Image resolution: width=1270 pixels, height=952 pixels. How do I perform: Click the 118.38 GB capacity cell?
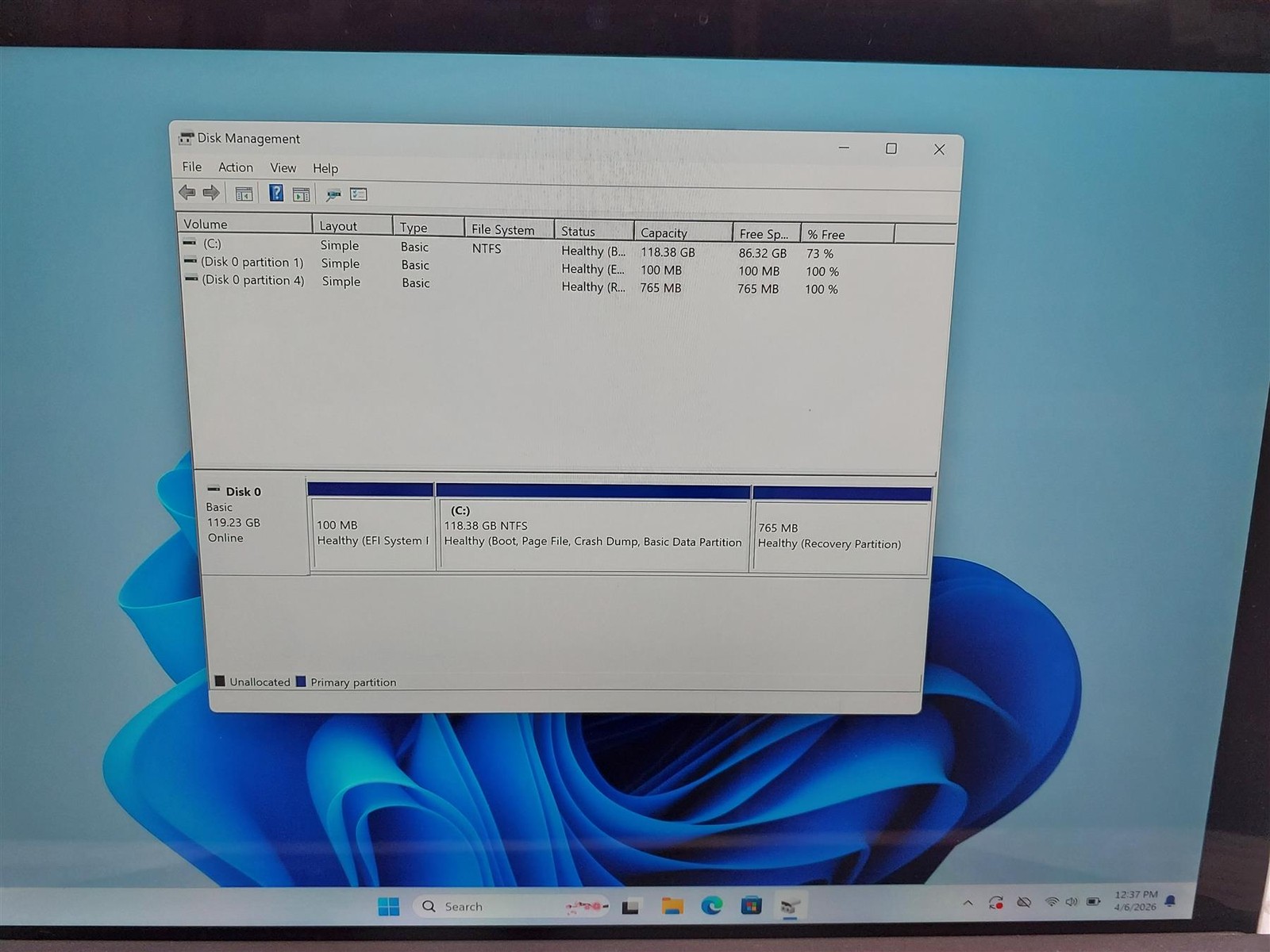[x=668, y=252]
